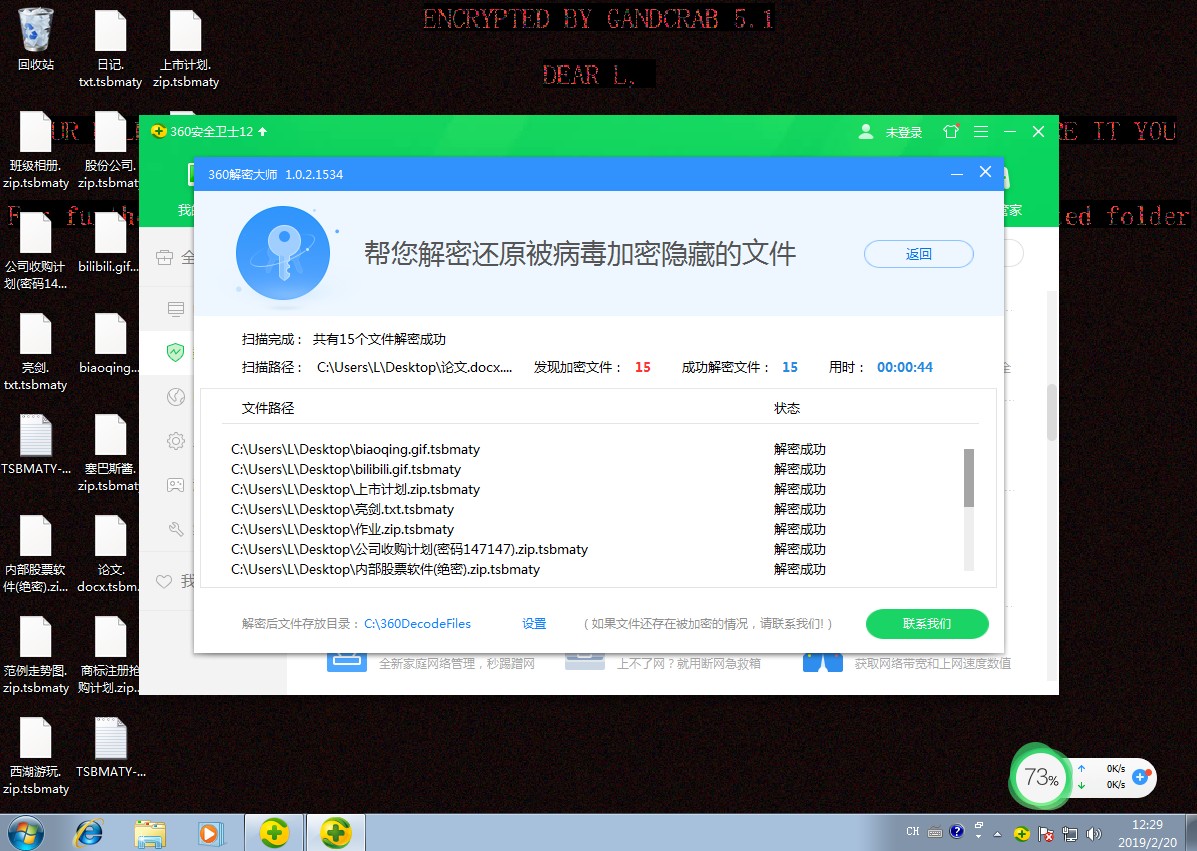This screenshot has width=1197, height=851.
Task: Click the gear icon in 360安全卫士 sidebar
Action: coord(176,441)
